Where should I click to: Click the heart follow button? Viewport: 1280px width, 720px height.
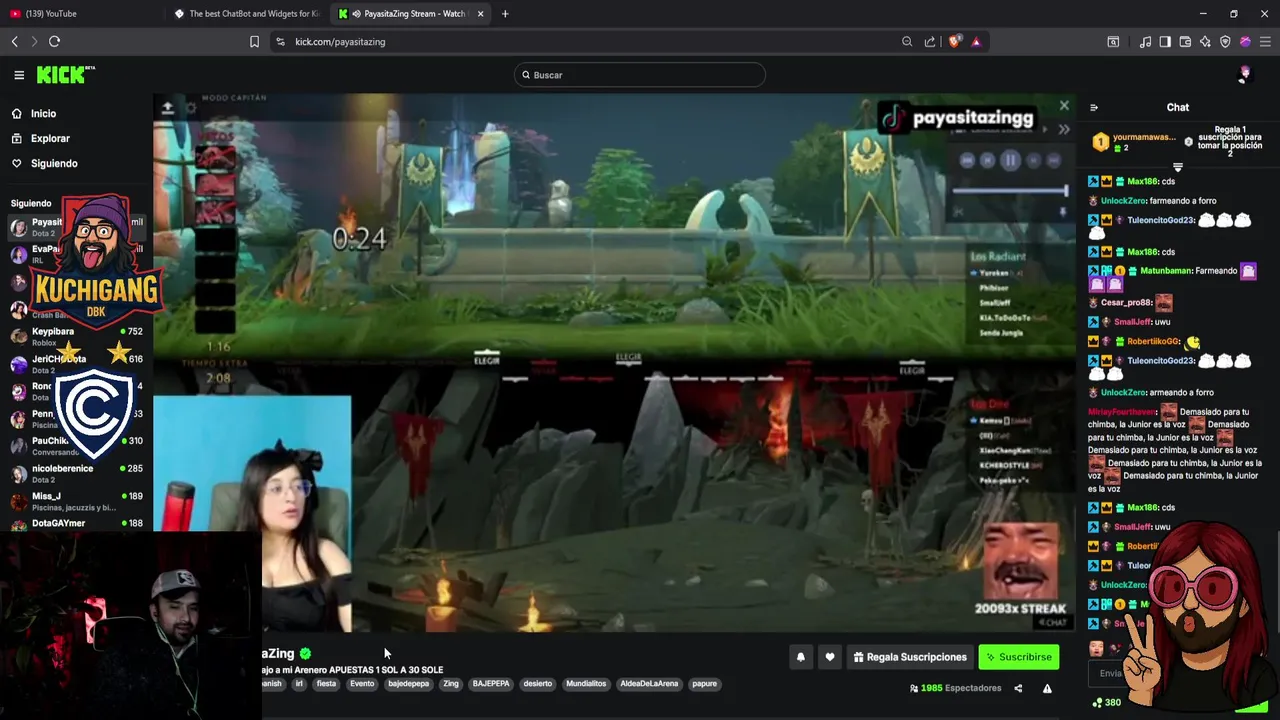pyautogui.click(x=829, y=657)
